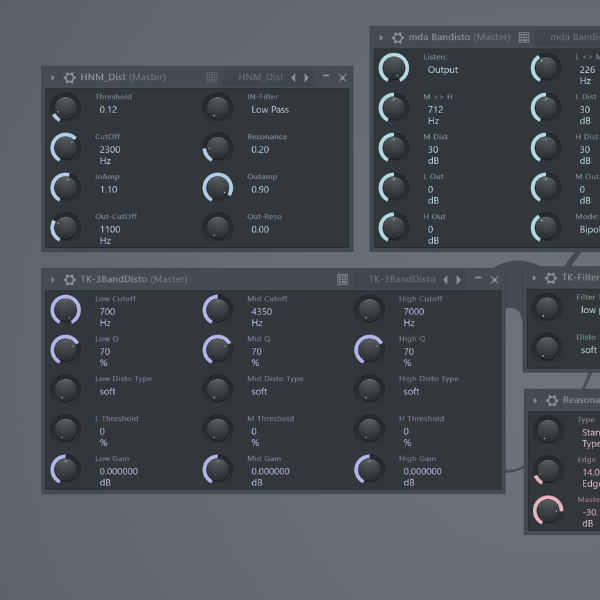Click mda Bandisto grid editor icon

524,38
